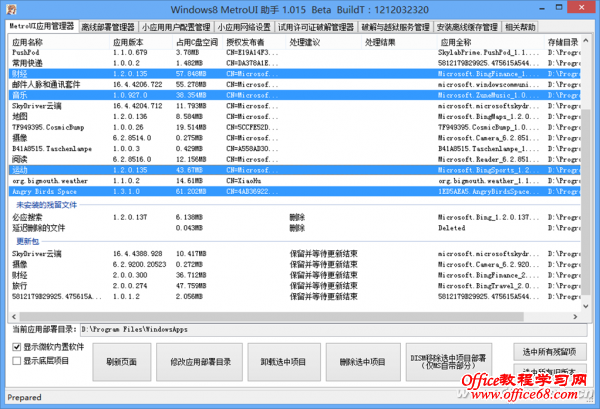Select the B41A8515.Taschenlampe row
600x409 pixels.
[295, 149]
